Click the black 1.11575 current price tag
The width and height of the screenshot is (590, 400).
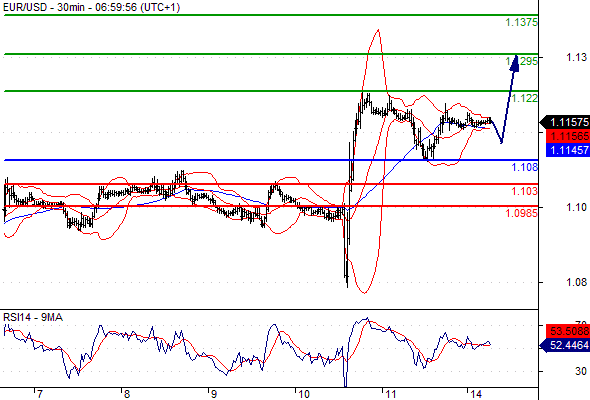[x=565, y=122]
